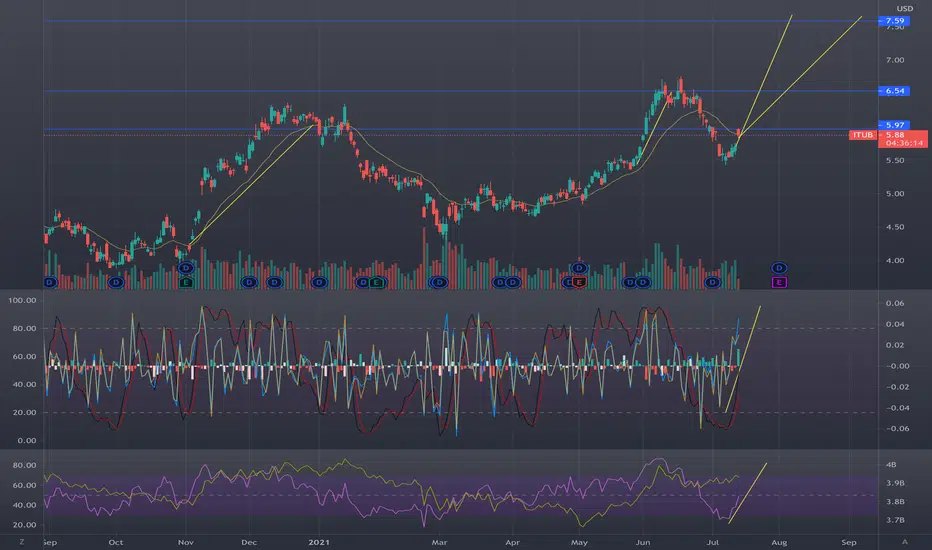Click the Apr label on time axis
932x550 pixels.
[x=512, y=542]
